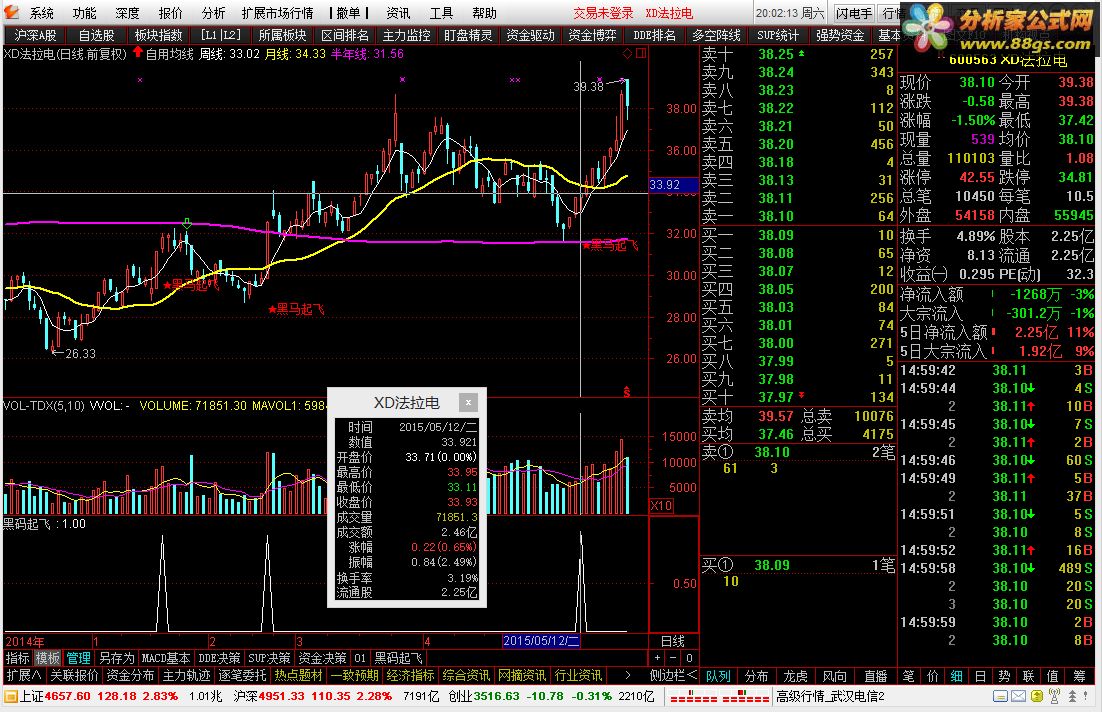Close the XD法拉电 info popup

pyautogui.click(x=468, y=402)
